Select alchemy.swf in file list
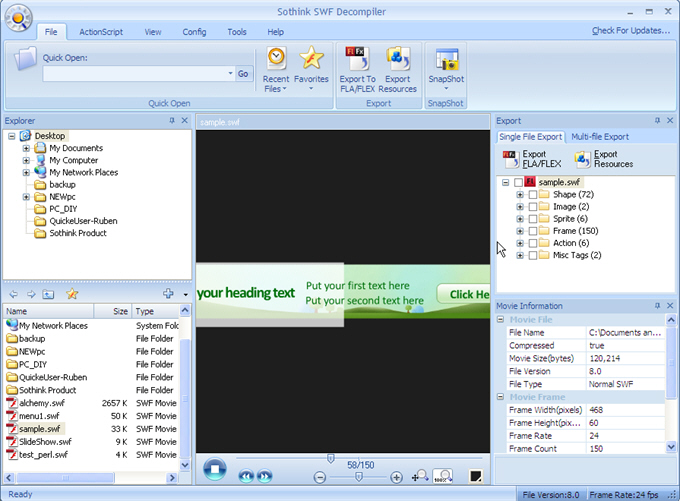 [42, 403]
